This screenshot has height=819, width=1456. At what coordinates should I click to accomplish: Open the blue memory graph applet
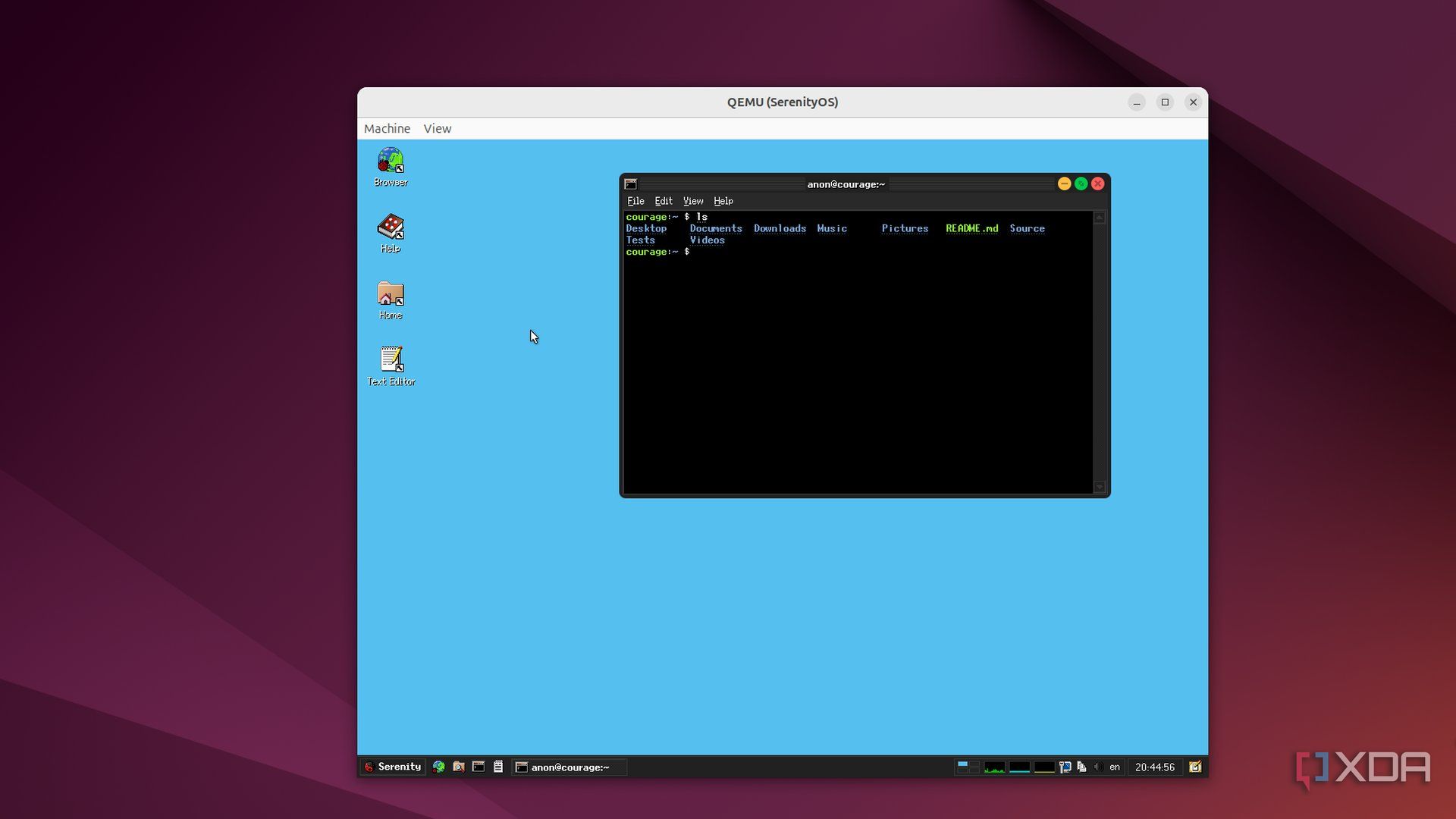(1019, 767)
